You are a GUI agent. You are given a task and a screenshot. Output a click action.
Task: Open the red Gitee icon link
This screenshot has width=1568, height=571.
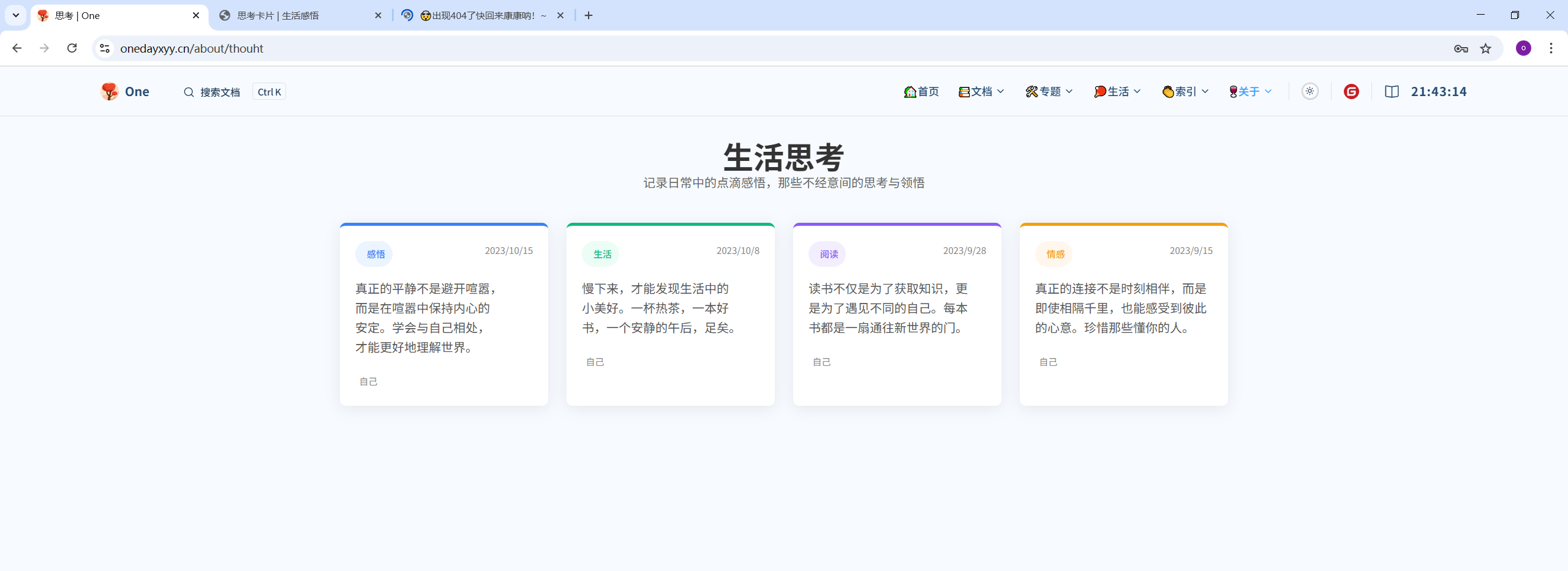coord(1351,92)
